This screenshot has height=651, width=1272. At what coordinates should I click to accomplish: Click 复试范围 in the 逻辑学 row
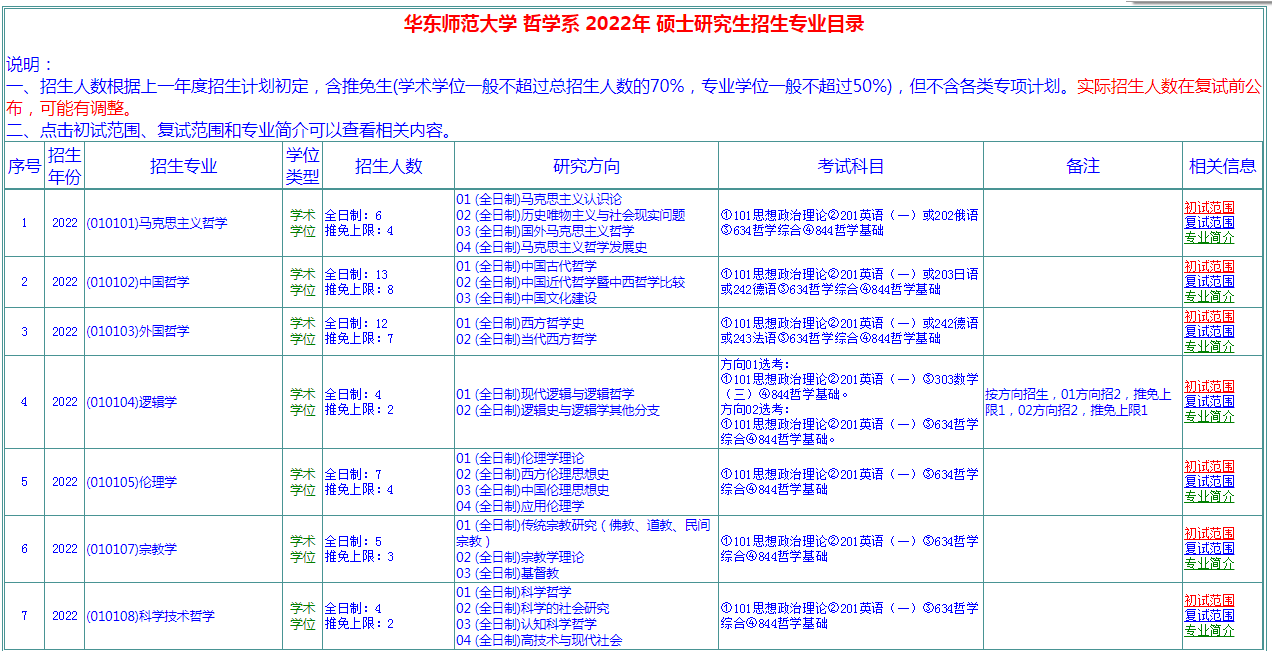(1209, 402)
